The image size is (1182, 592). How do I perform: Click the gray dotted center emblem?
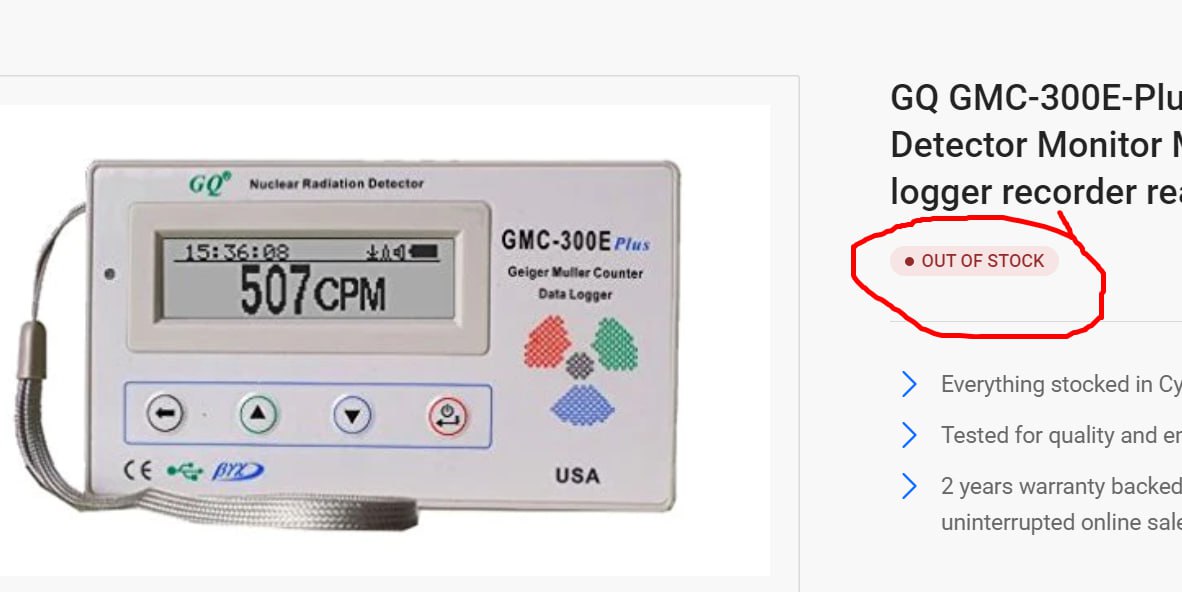point(580,366)
